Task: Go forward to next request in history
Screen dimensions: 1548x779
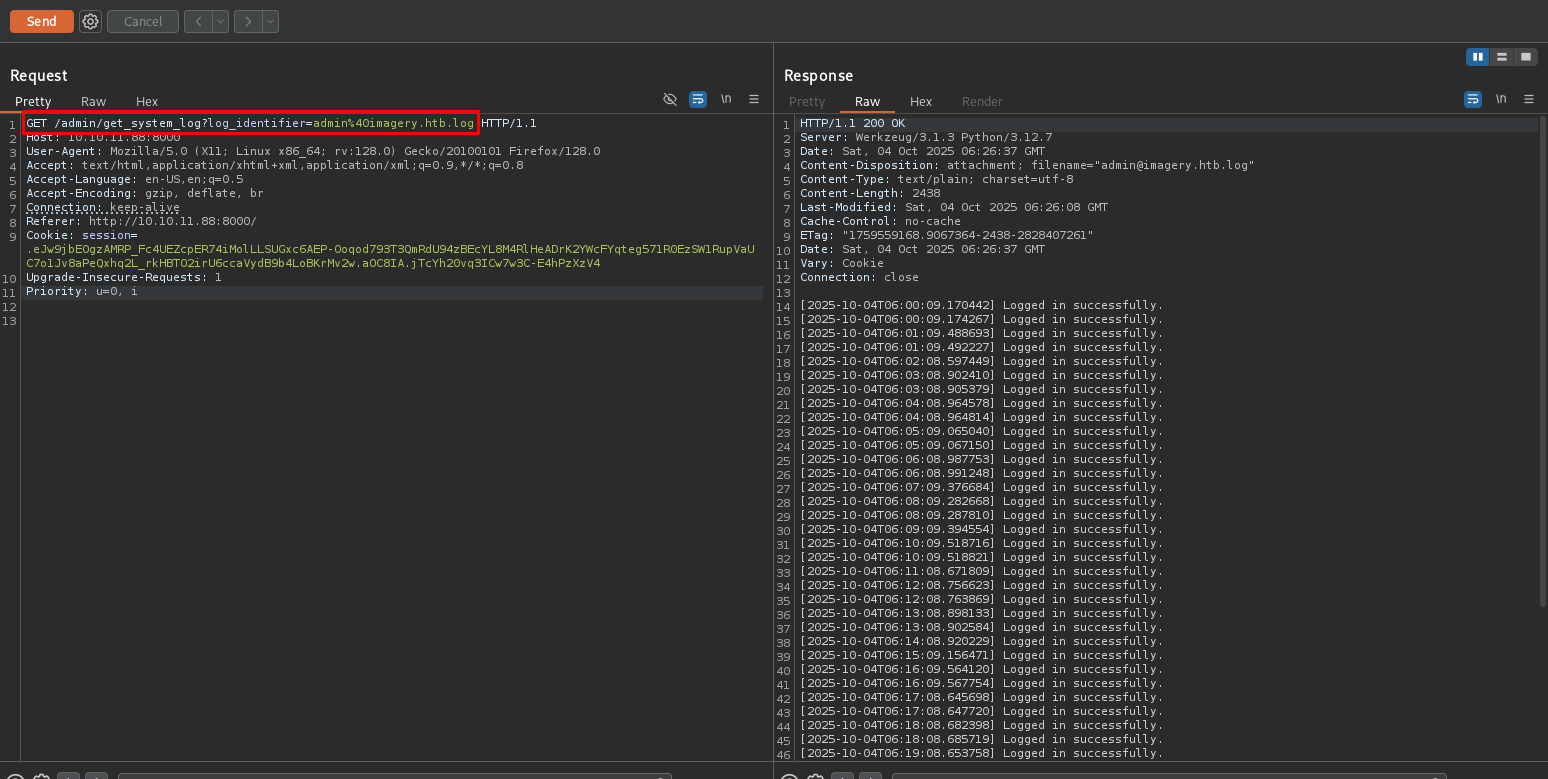Action: [247, 21]
